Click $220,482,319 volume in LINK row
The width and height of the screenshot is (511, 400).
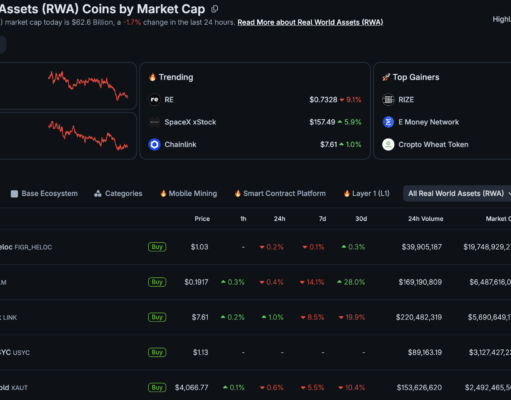click(x=419, y=317)
